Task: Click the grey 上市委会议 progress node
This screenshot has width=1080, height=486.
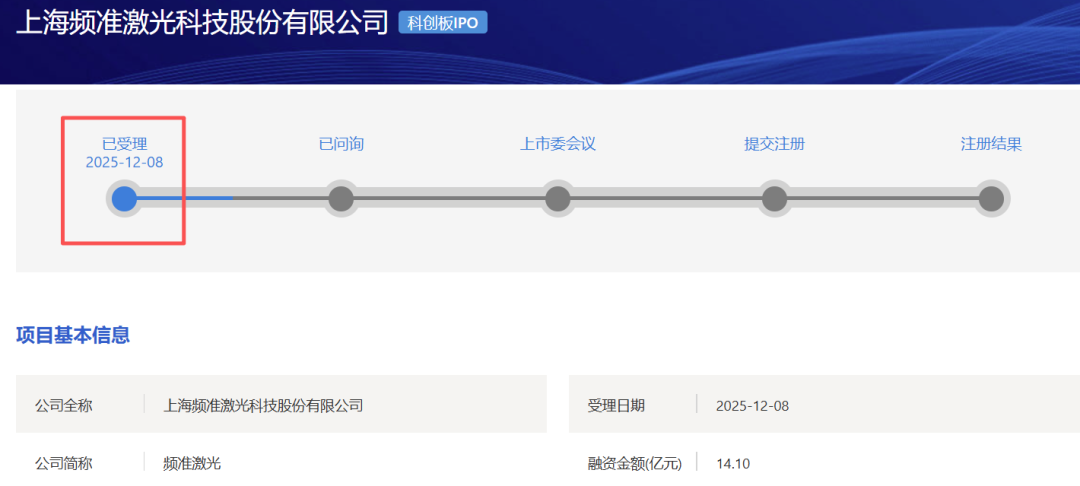Action: tap(558, 199)
